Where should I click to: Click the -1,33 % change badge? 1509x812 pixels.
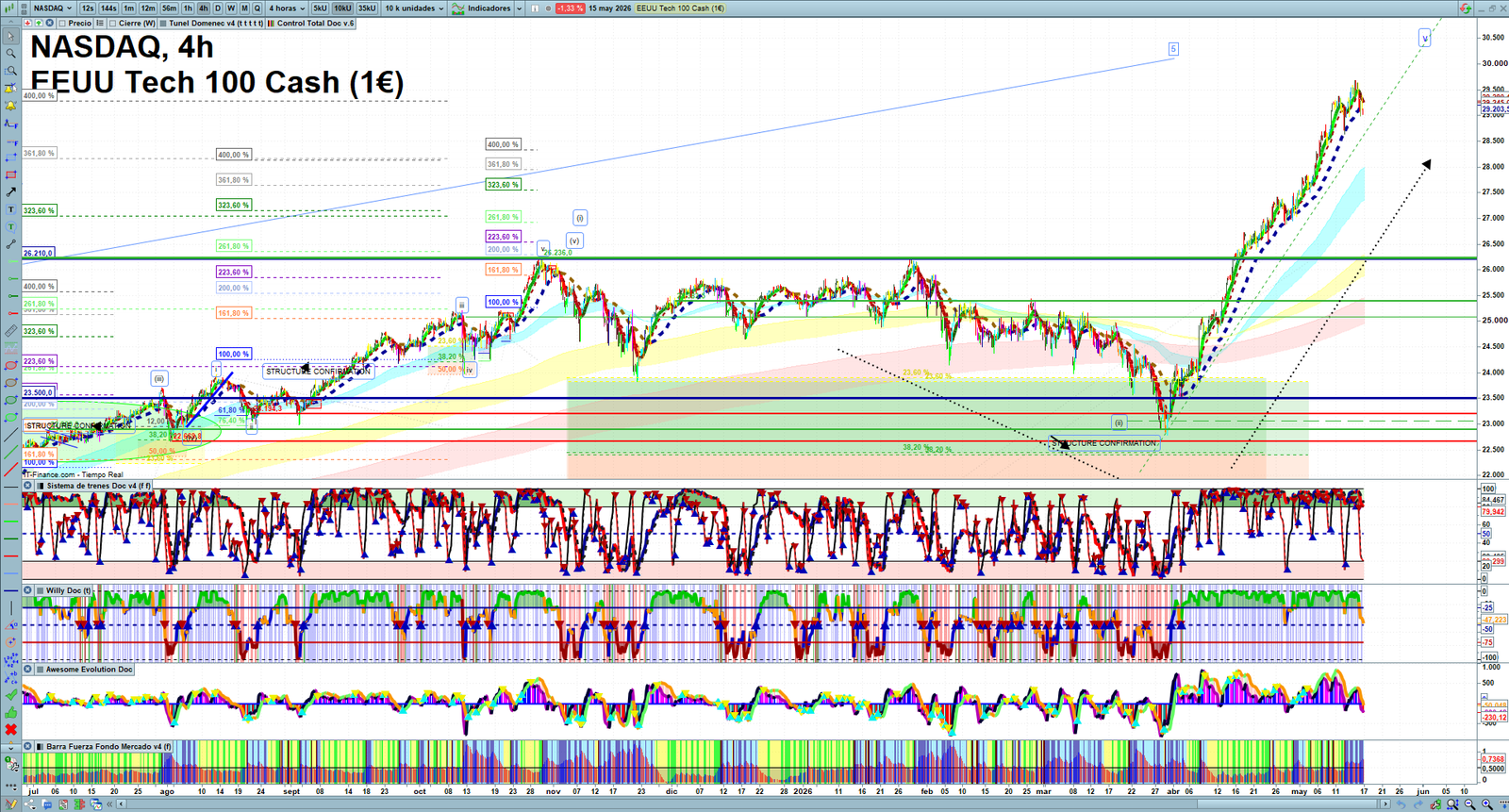point(570,8)
